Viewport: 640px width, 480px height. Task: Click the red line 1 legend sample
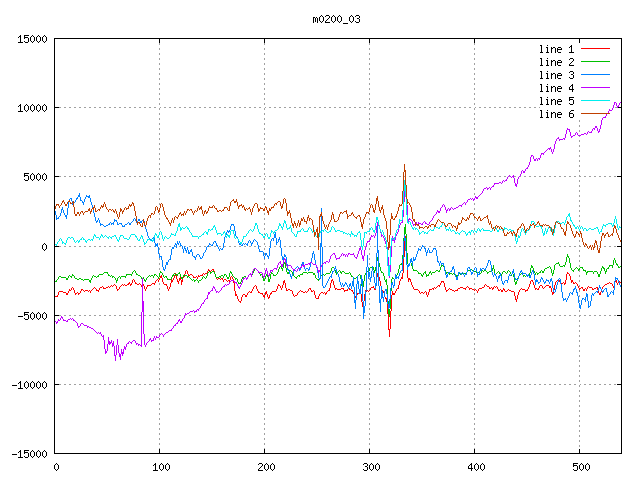click(x=595, y=48)
